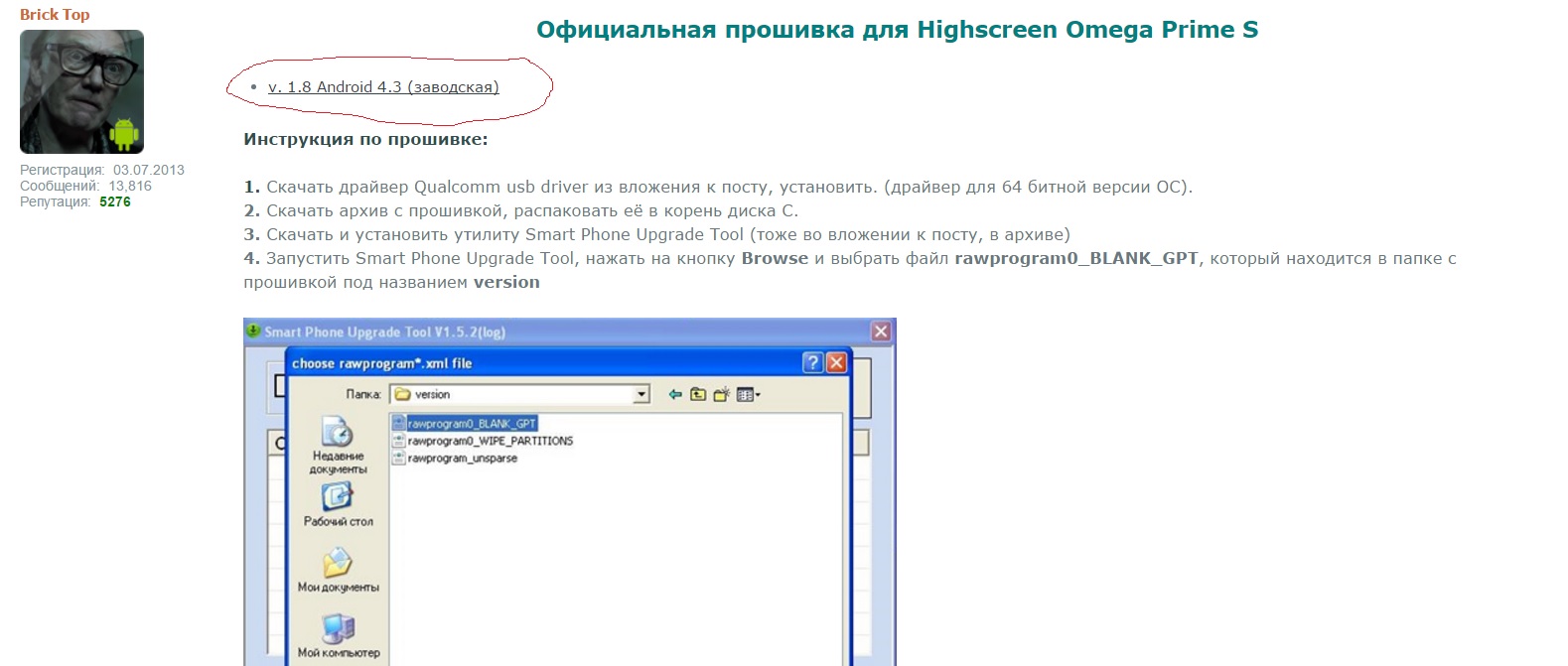Open My Computer (Мой компьютер) in the places bar
1568x666 pixels.
click(x=338, y=636)
